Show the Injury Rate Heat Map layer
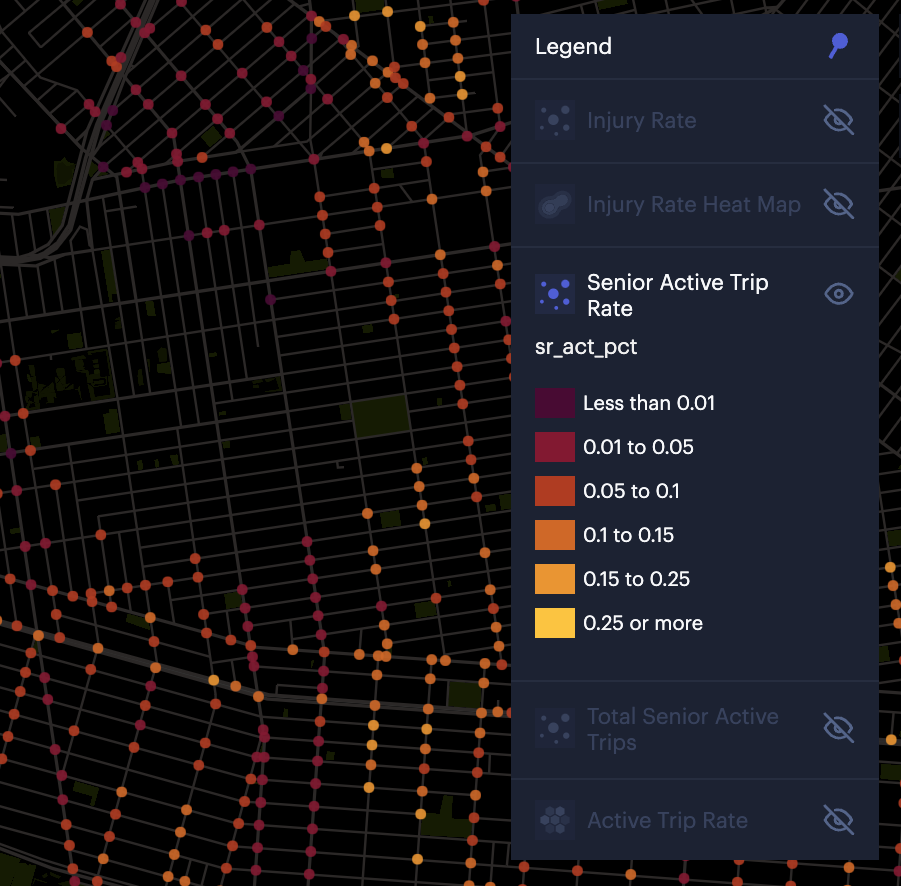 (838, 204)
